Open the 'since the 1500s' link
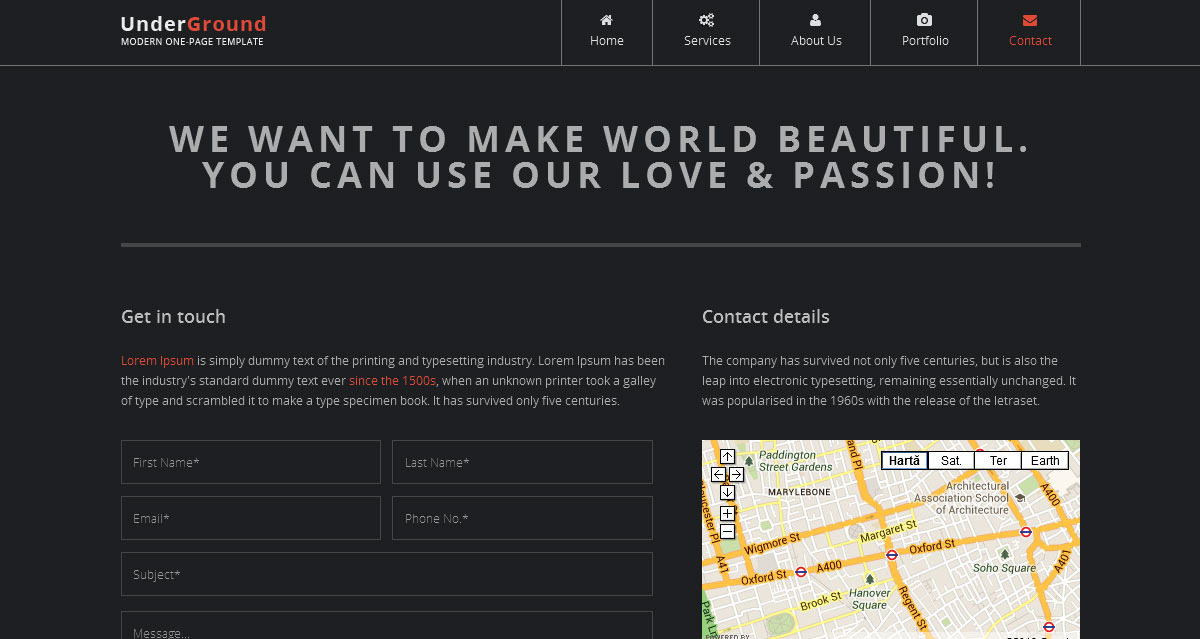 pos(392,381)
